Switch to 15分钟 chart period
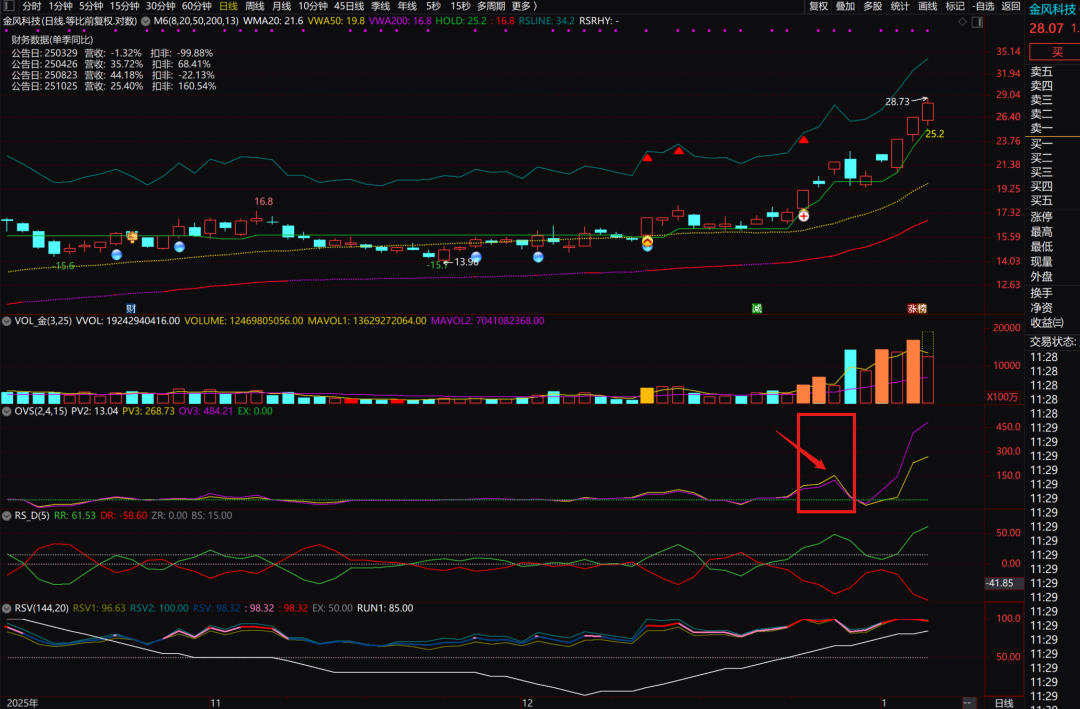The width and height of the screenshot is (1080, 709). click(125, 6)
